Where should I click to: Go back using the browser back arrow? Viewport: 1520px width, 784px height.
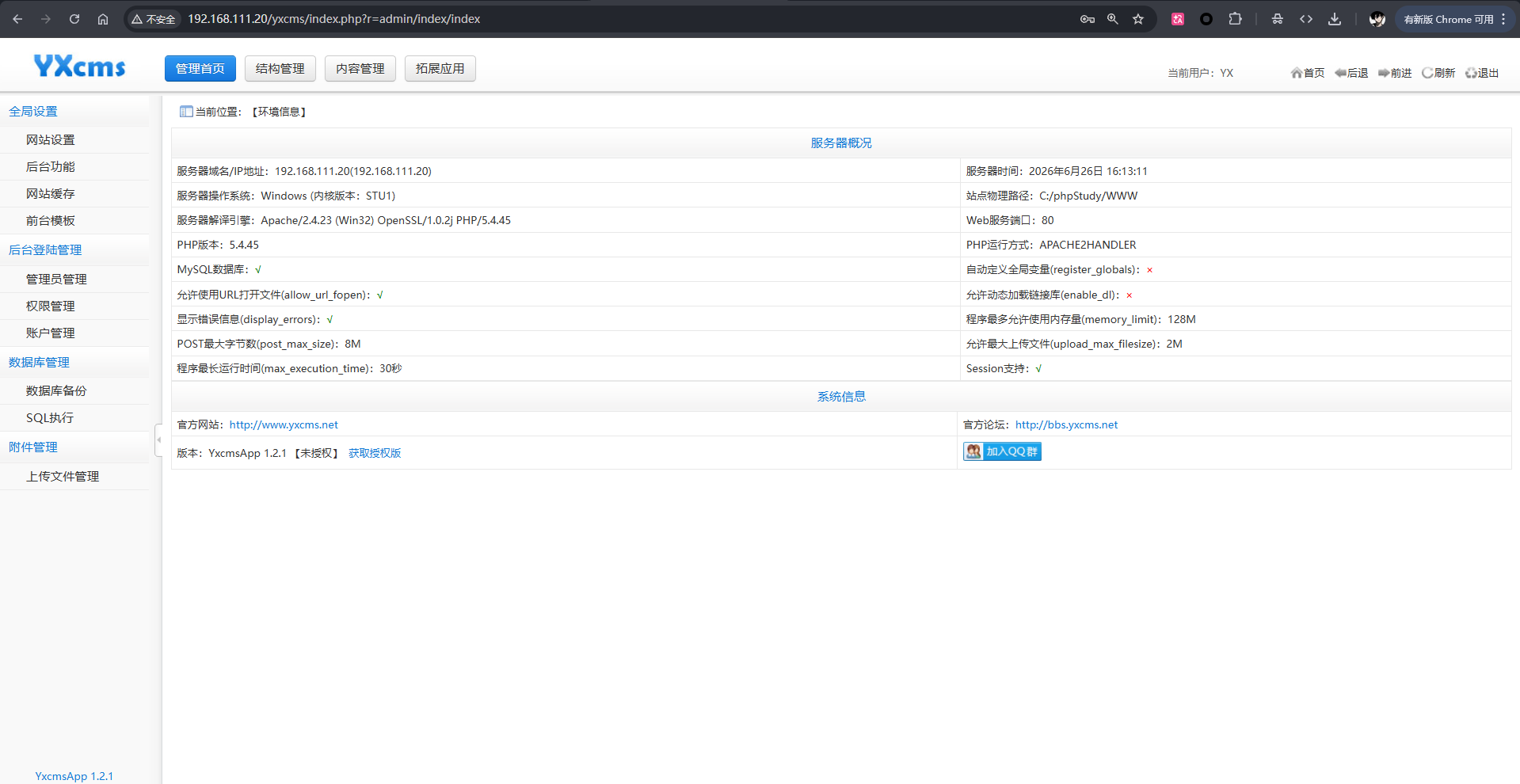tap(17, 19)
